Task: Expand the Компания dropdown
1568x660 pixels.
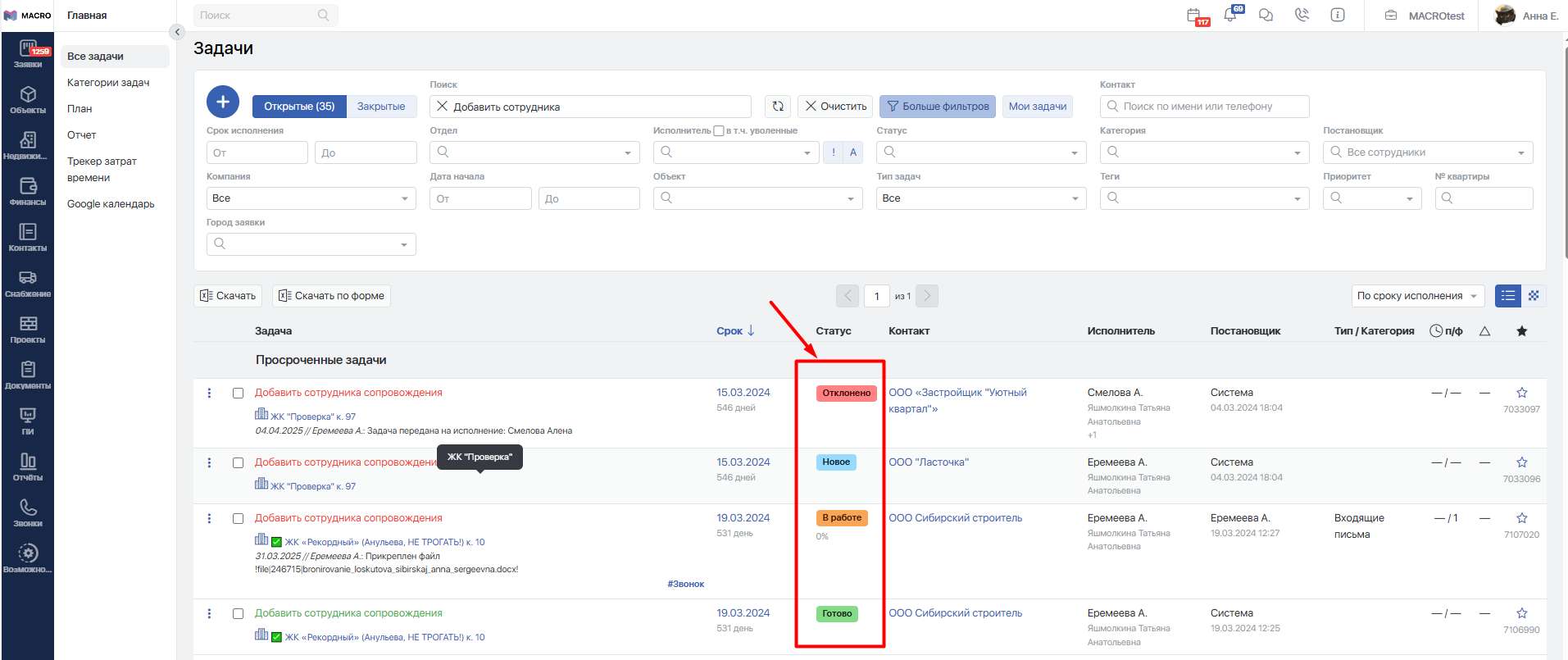Action: coord(311,198)
